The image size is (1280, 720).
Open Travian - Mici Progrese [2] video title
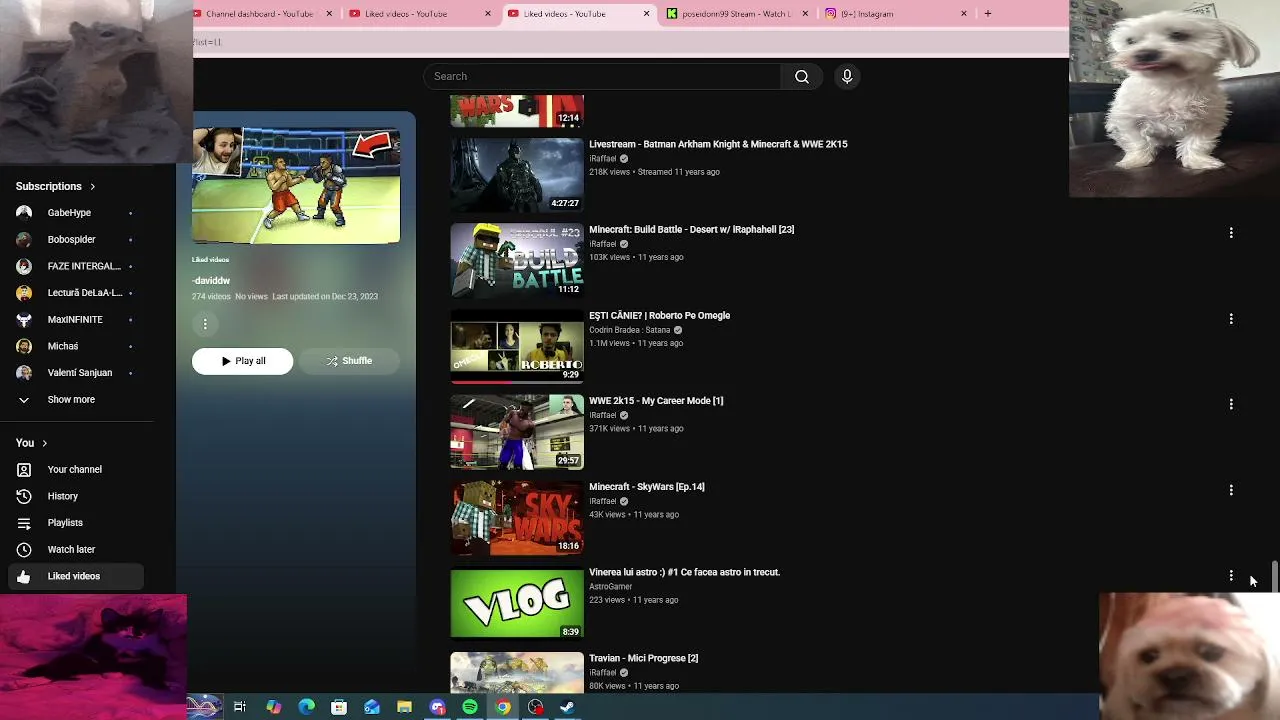click(643, 658)
